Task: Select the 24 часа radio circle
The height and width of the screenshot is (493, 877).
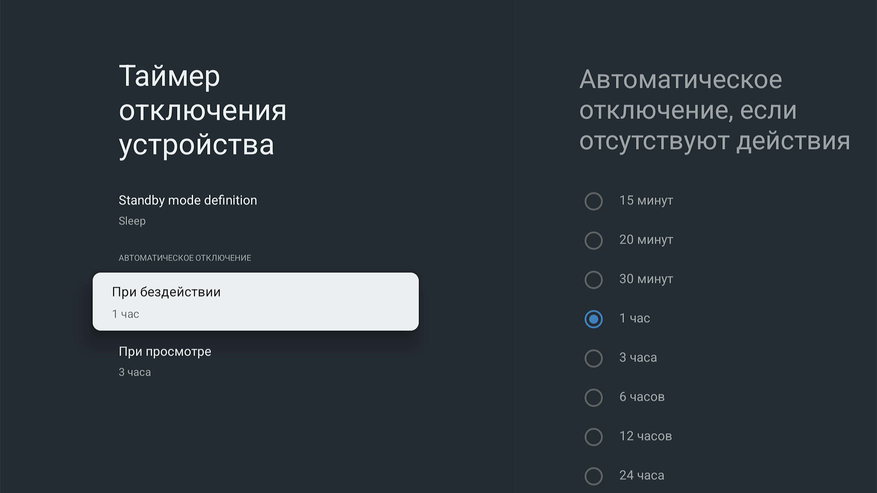Action: [594, 476]
